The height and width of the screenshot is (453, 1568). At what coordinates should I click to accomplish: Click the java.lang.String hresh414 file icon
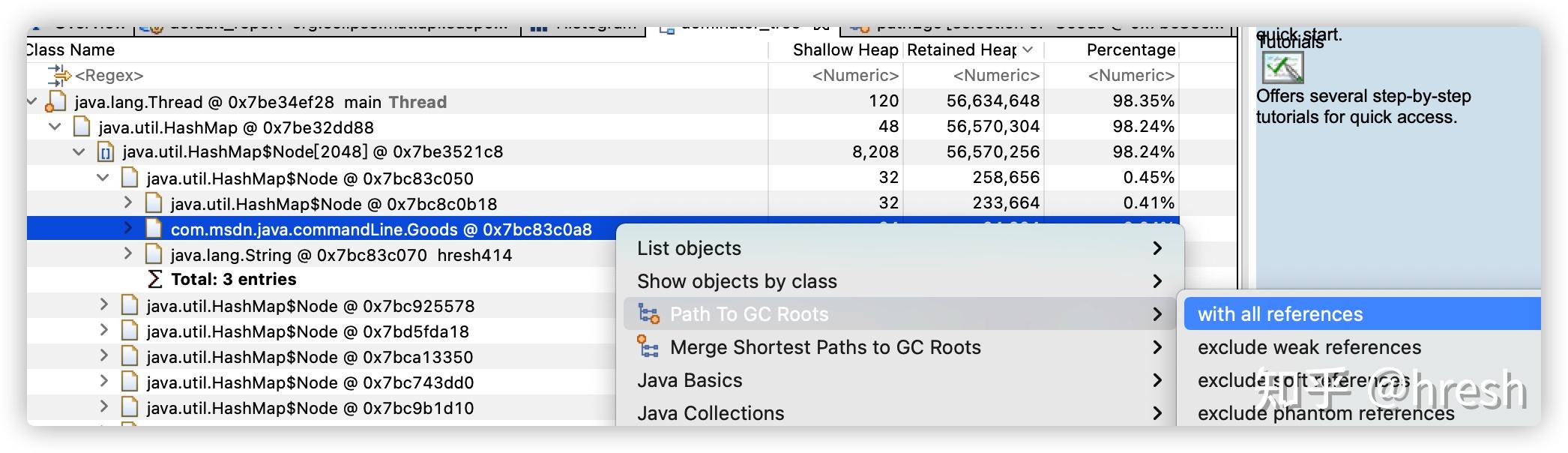tap(154, 255)
